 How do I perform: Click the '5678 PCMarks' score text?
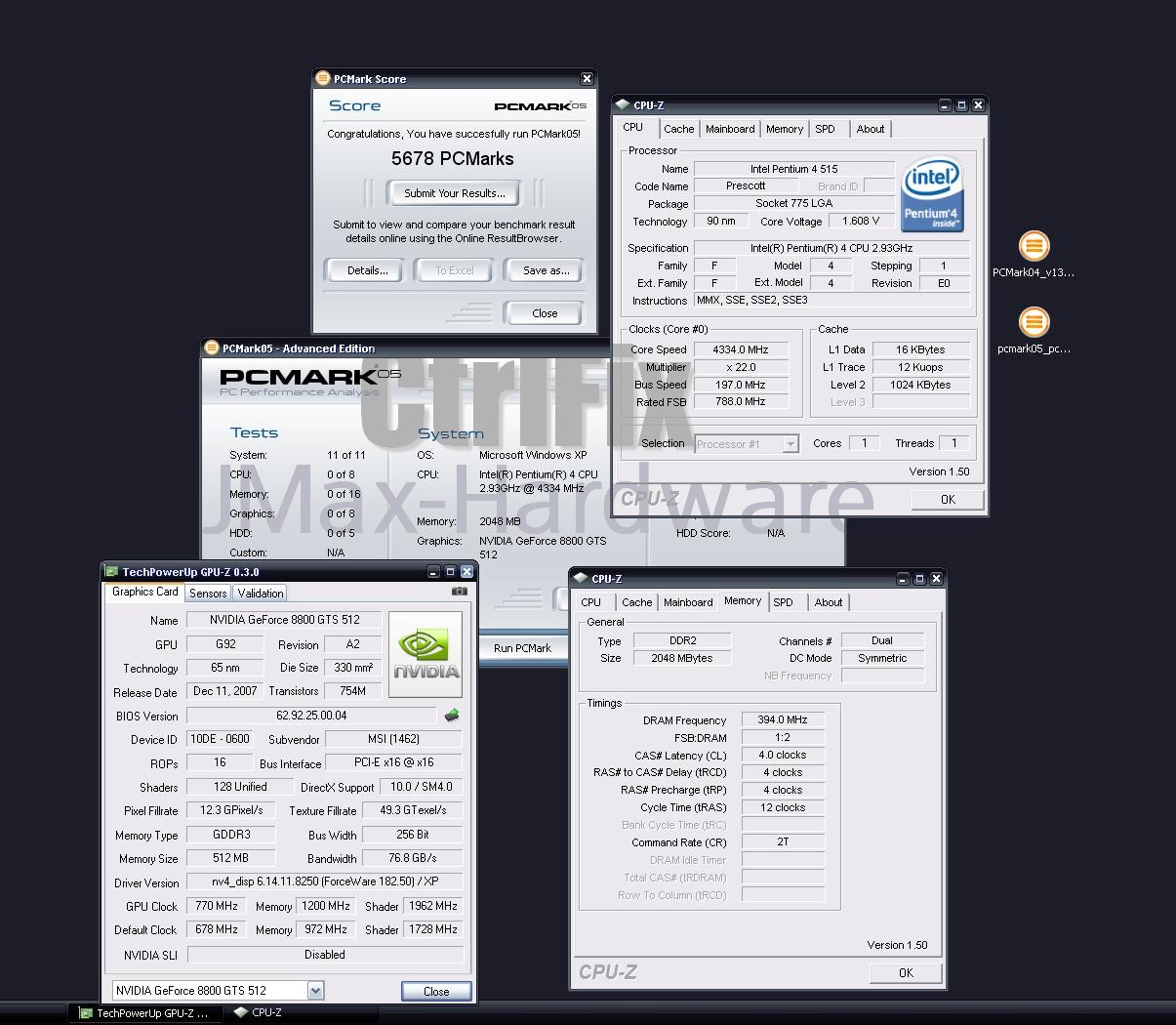coord(453,158)
